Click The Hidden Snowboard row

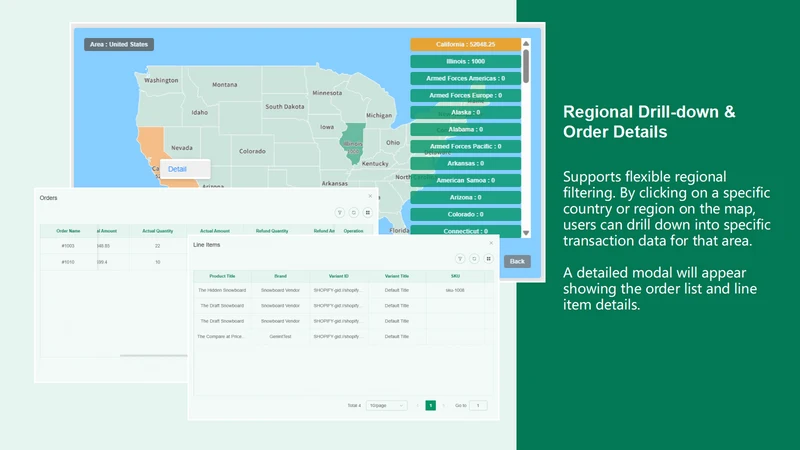[x=343, y=290]
